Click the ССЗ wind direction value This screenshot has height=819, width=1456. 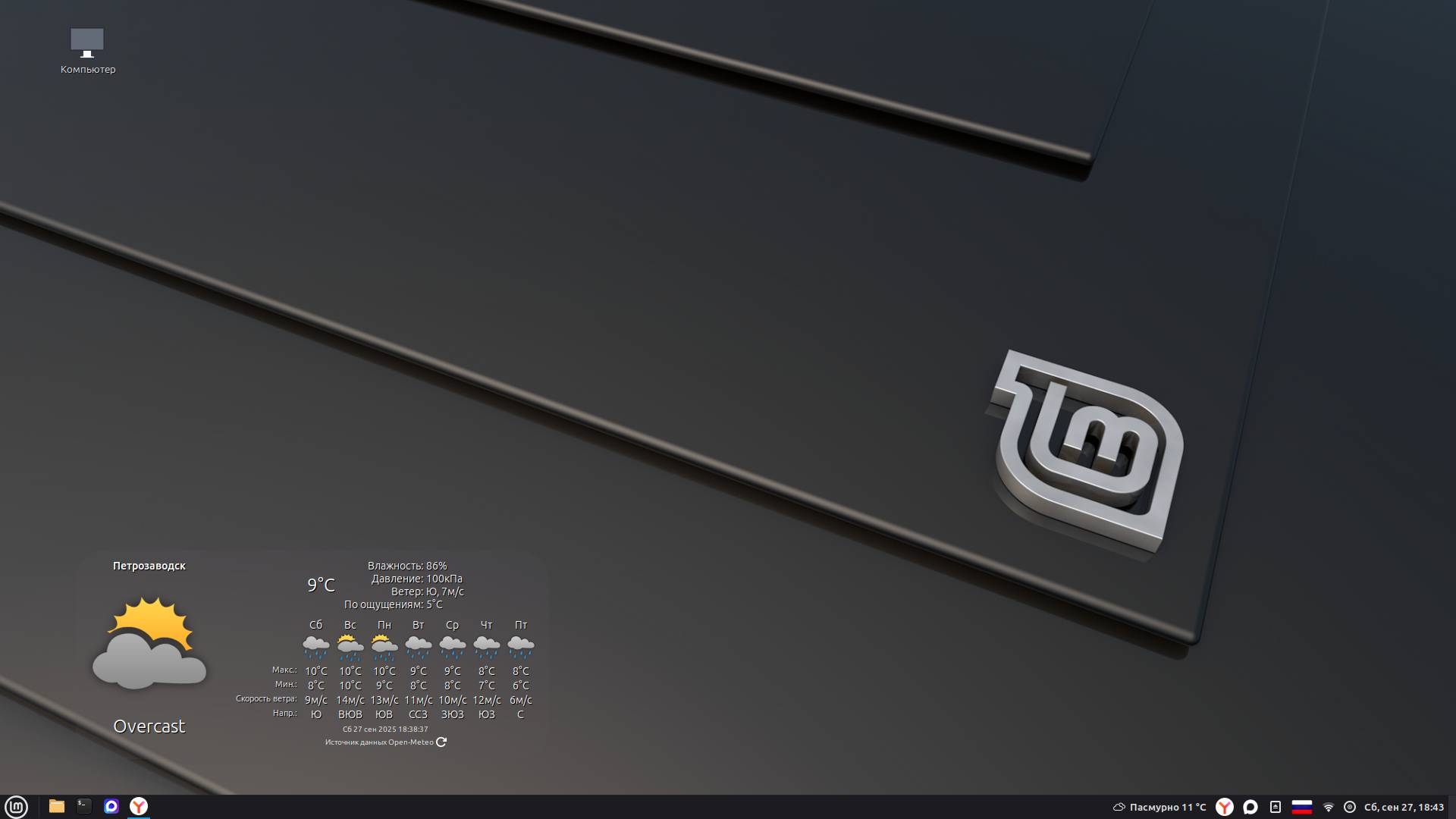[419, 714]
